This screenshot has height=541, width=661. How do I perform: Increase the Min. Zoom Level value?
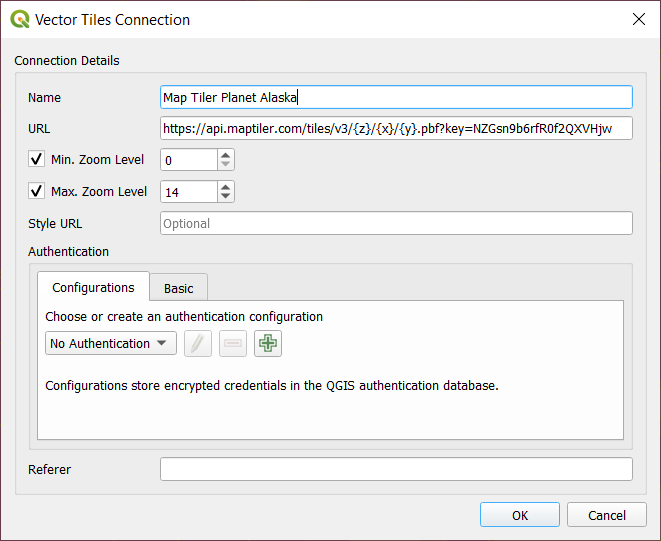click(x=226, y=155)
